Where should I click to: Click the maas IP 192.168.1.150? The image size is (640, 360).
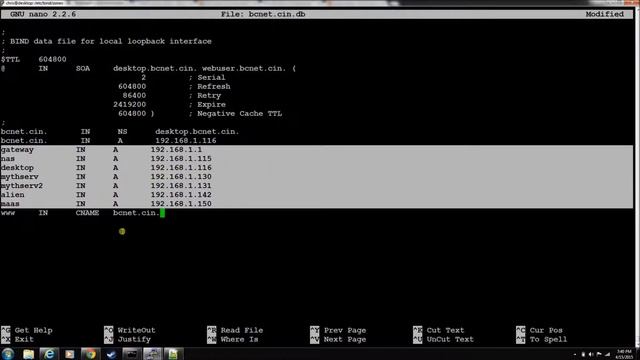pyautogui.click(x=181, y=204)
